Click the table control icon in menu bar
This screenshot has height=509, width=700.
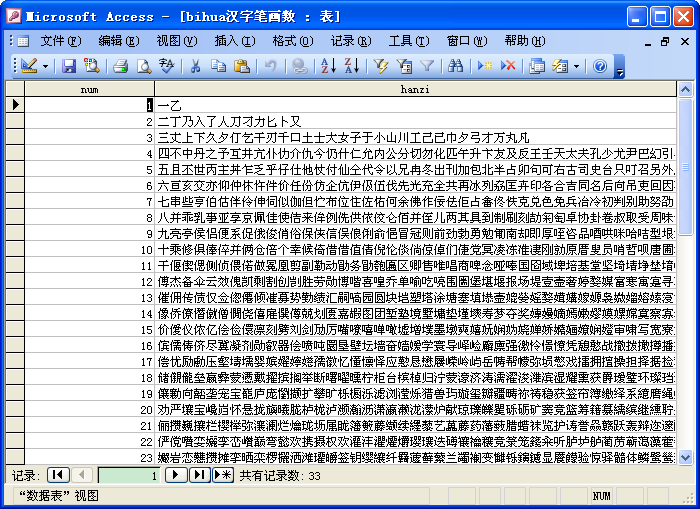(22, 41)
